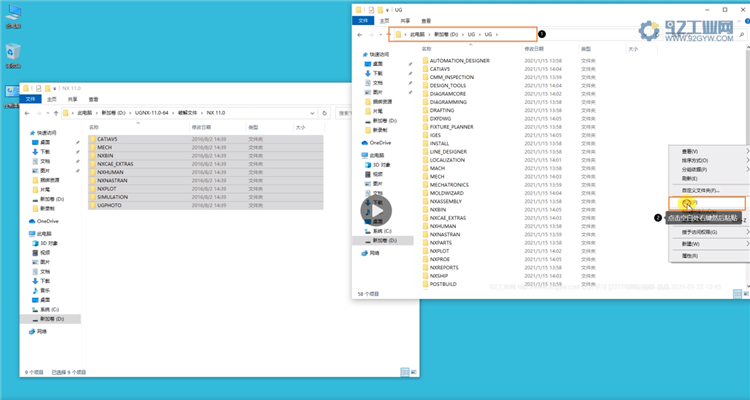Click UGNX-11.0-64 breadcrumb in address bar
Viewport: 750px width, 400px height.
[151, 113]
